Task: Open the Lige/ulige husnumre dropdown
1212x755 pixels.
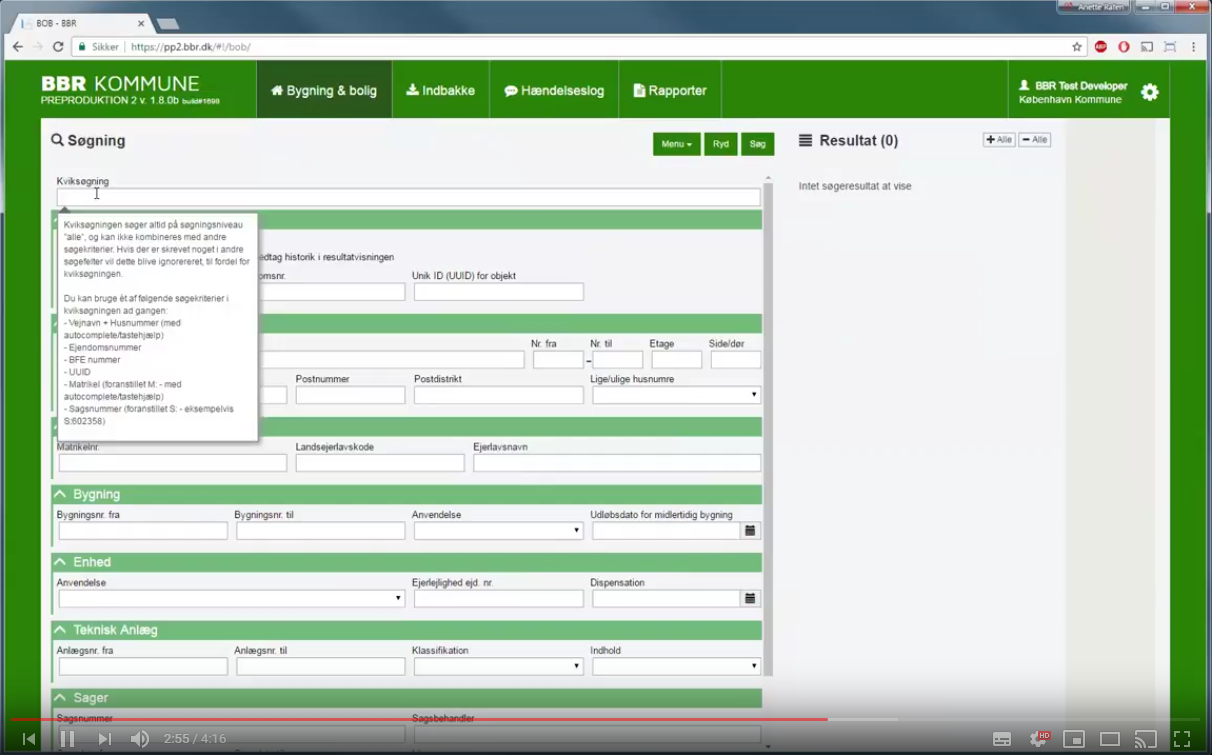Action: tap(676, 395)
